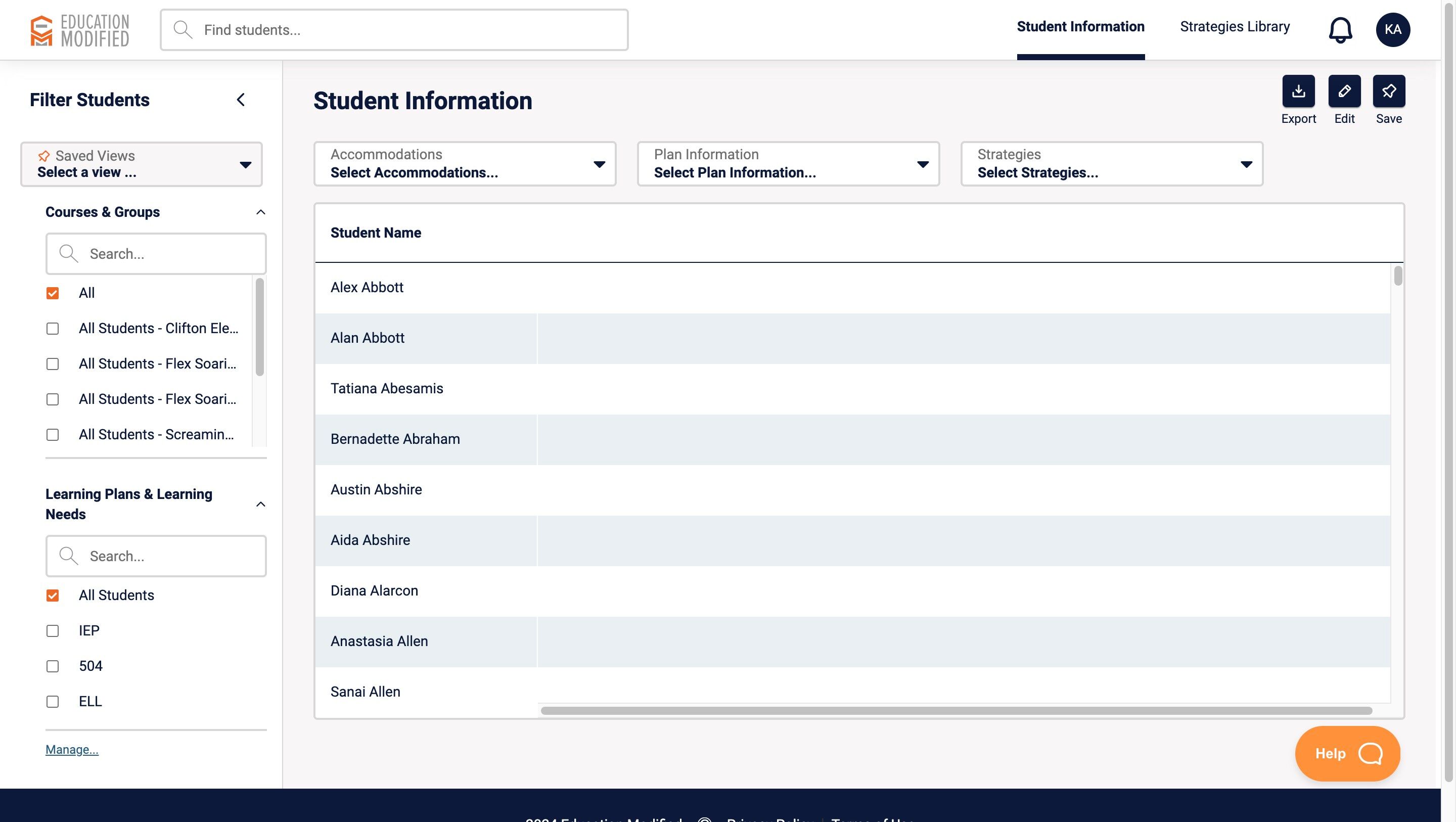The height and width of the screenshot is (822, 1456).
Task: Open the KA user avatar menu
Action: (x=1393, y=29)
